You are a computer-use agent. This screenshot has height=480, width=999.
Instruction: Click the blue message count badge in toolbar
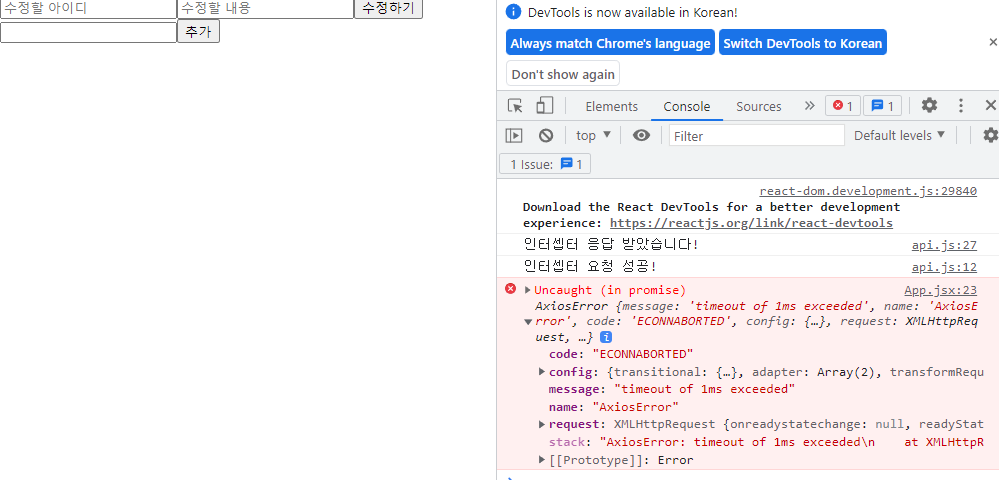882,106
